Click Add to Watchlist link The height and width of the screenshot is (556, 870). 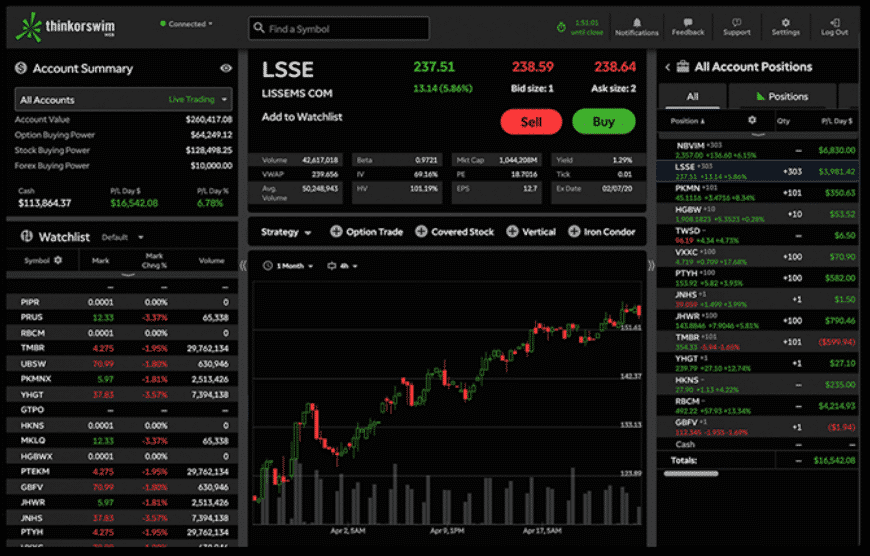click(x=302, y=117)
